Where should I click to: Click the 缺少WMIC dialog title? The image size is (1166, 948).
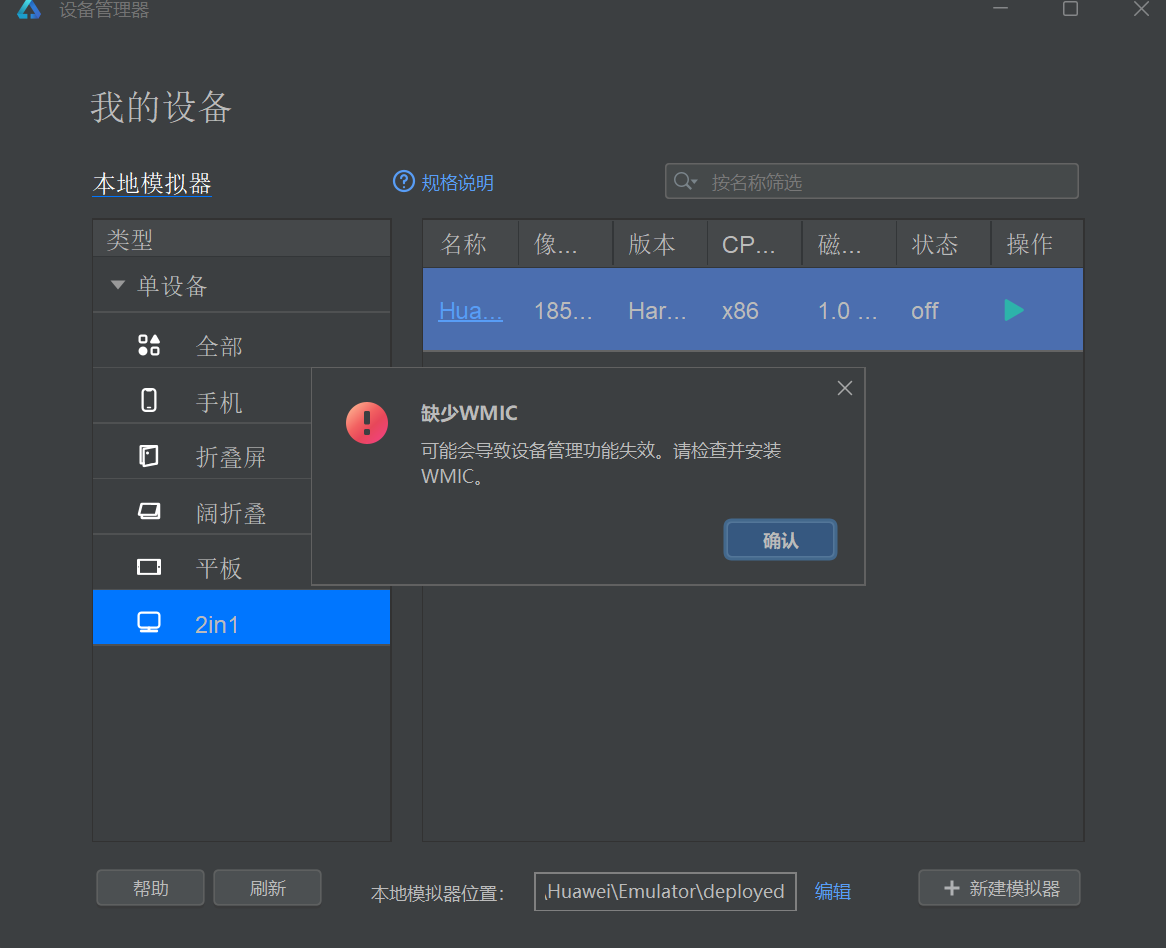pyautogui.click(x=469, y=413)
